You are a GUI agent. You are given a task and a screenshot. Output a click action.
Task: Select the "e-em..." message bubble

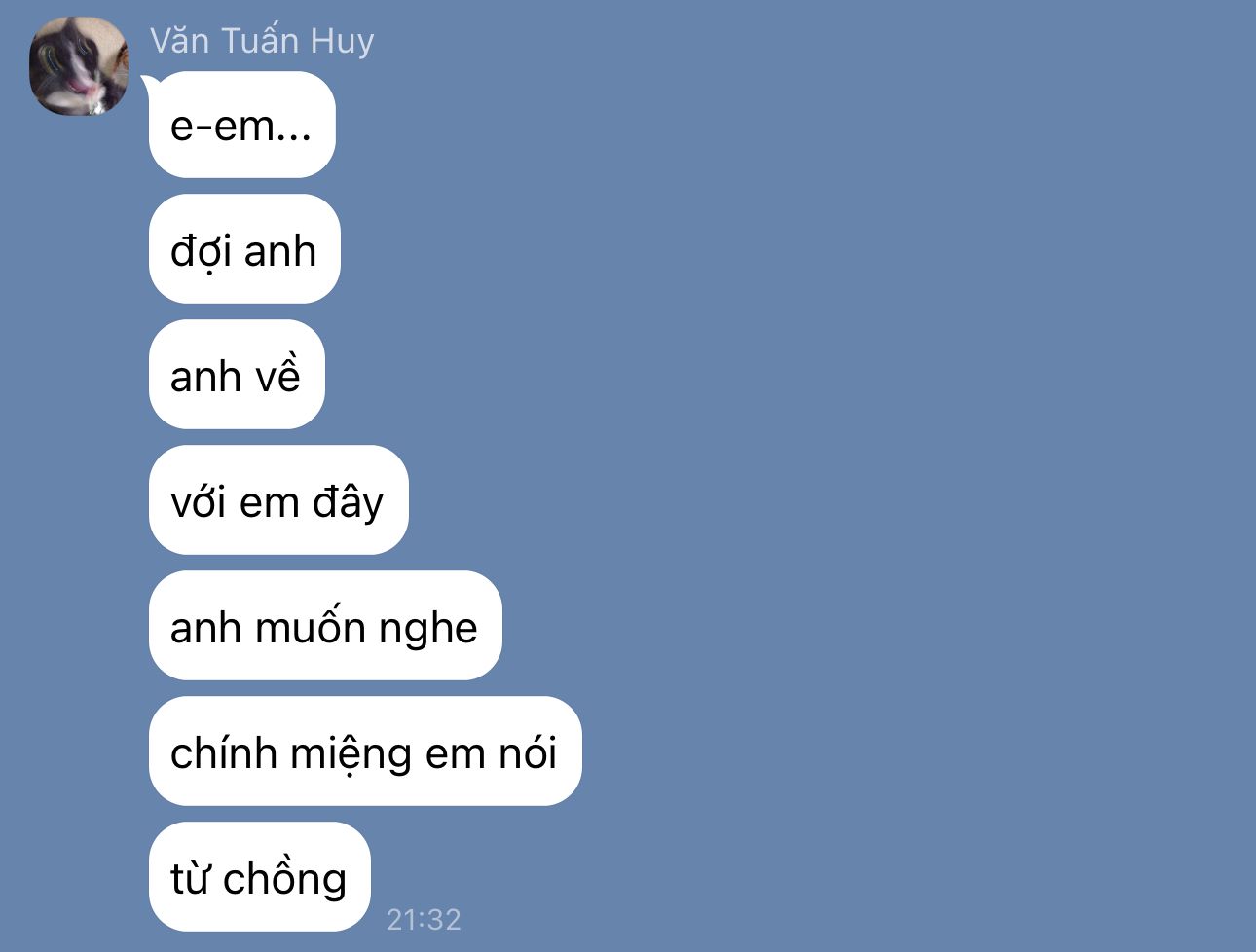(242, 125)
